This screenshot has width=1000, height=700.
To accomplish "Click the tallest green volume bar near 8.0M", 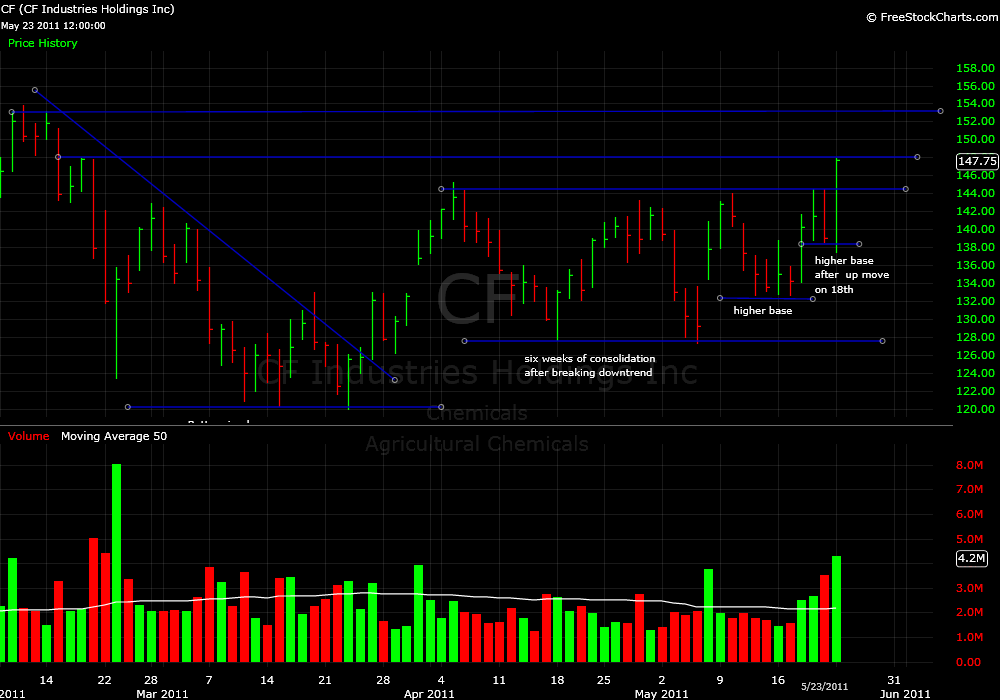I will tap(117, 563).
